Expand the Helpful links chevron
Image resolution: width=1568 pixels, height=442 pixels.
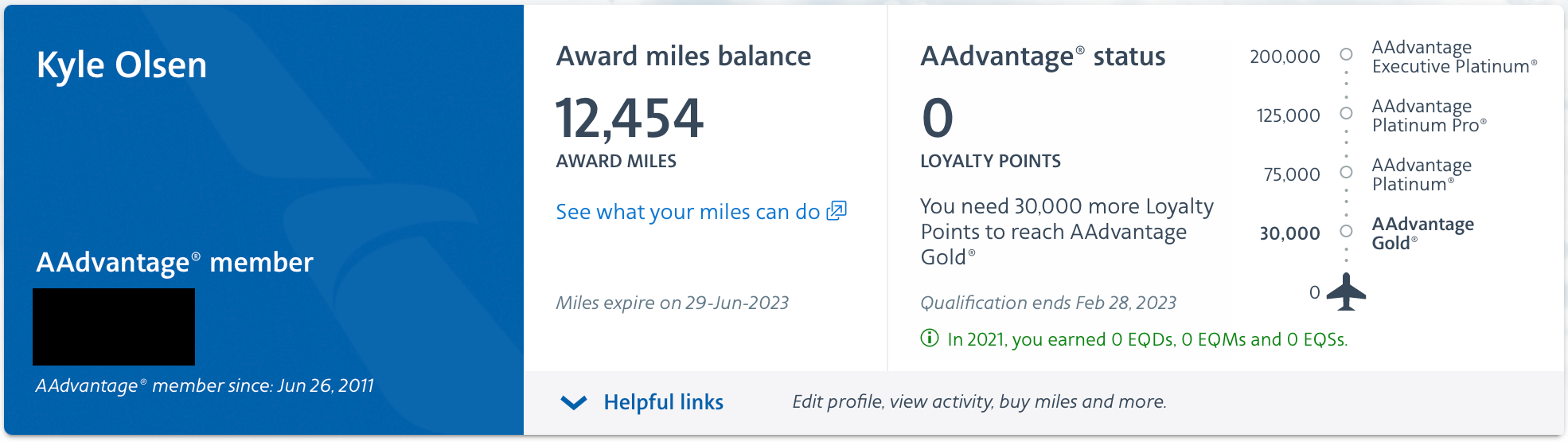pyautogui.click(x=574, y=402)
